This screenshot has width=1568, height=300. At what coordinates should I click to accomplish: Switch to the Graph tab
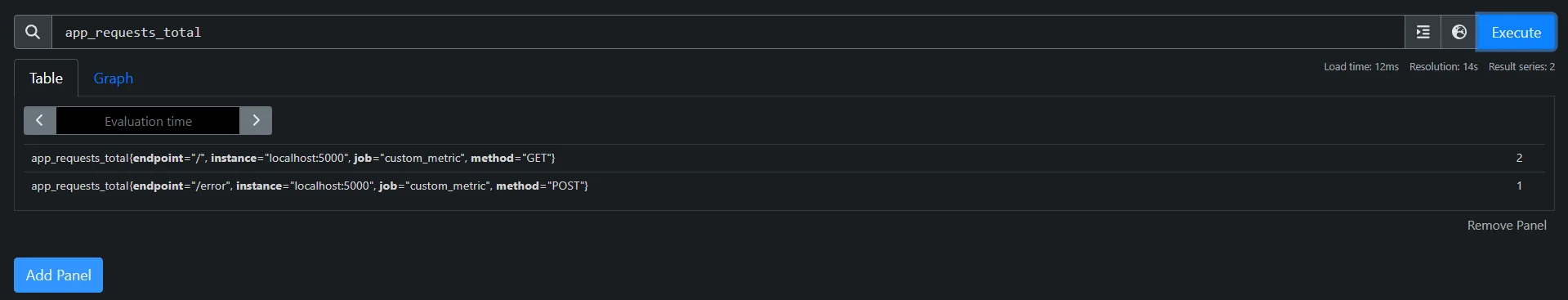click(113, 78)
